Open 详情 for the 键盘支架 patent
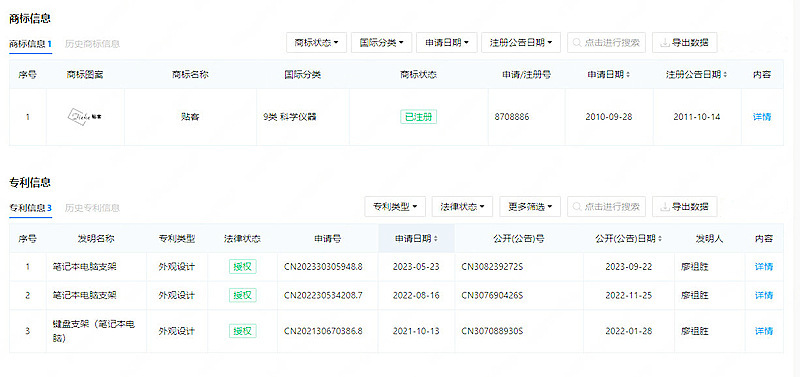The height and width of the screenshot is (377, 800). point(764,331)
